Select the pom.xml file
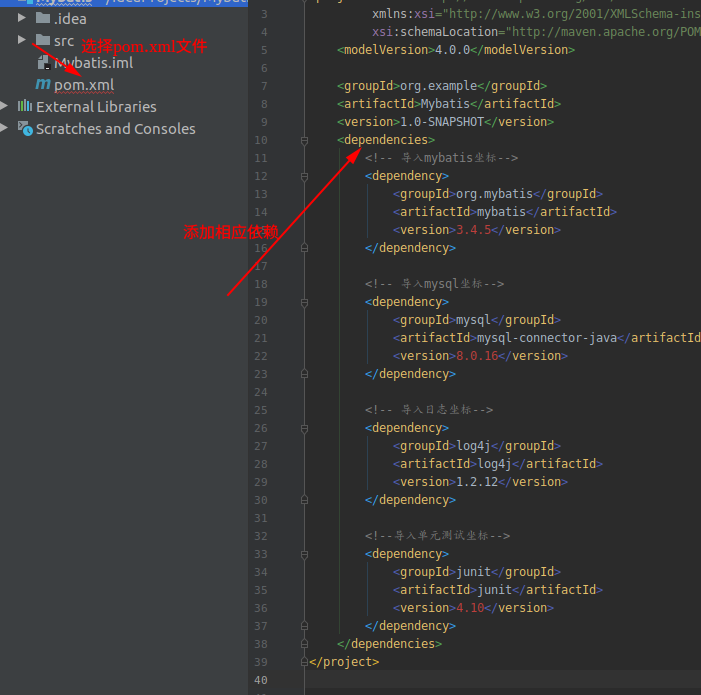Image resolution: width=701 pixels, height=695 pixels. coord(84,85)
